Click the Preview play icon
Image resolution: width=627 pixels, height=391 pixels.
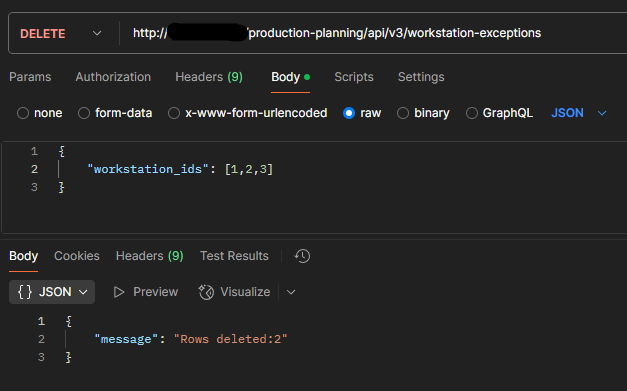119,292
